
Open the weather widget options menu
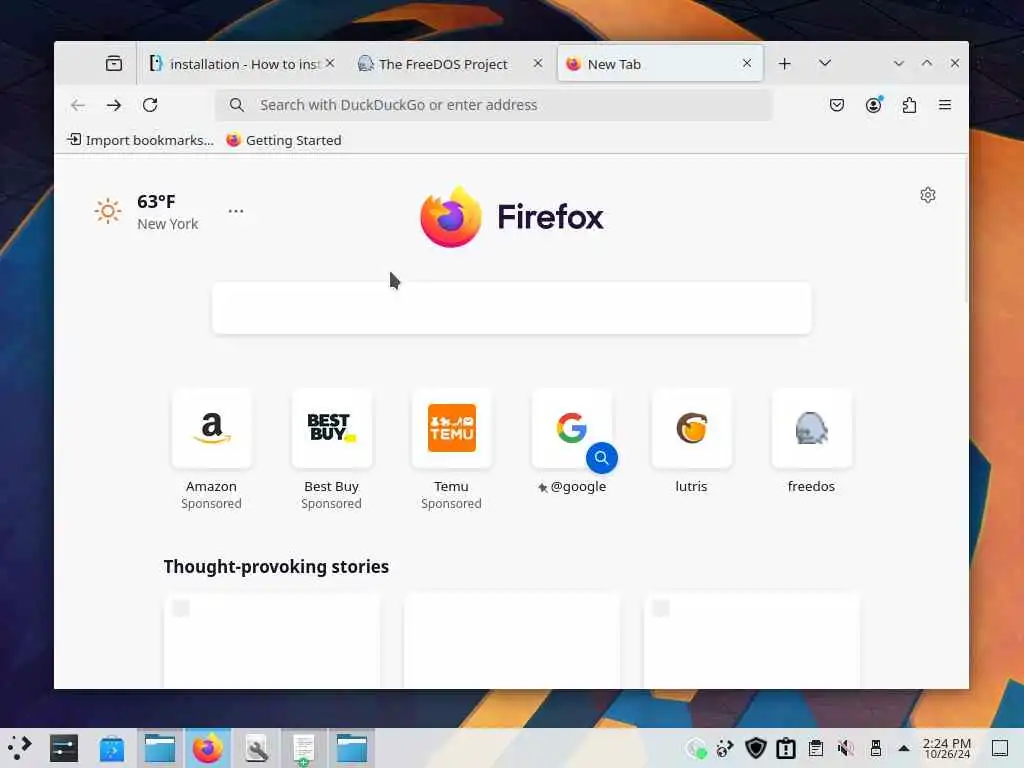pos(236,211)
